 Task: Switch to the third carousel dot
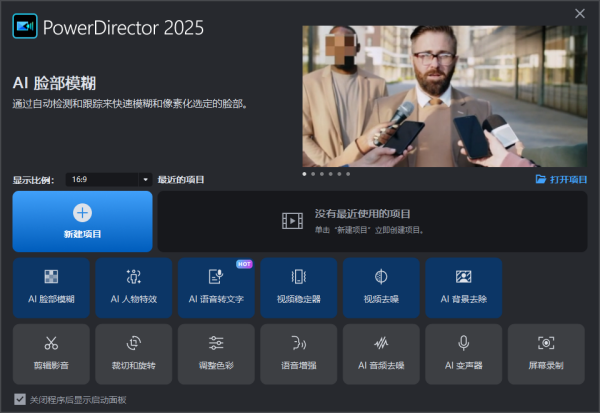(x=322, y=174)
